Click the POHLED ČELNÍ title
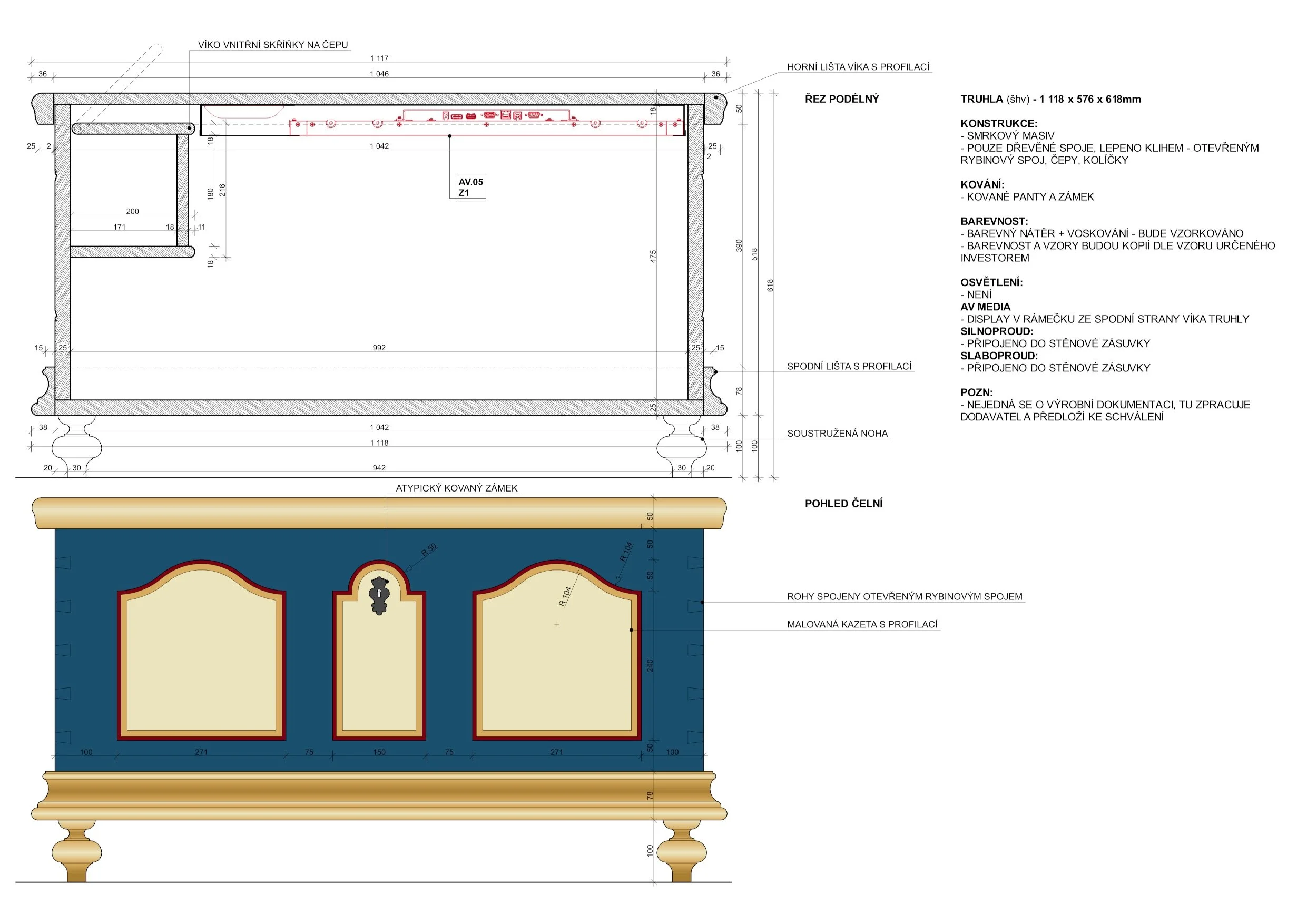The image size is (1307, 924). pyautogui.click(x=843, y=503)
